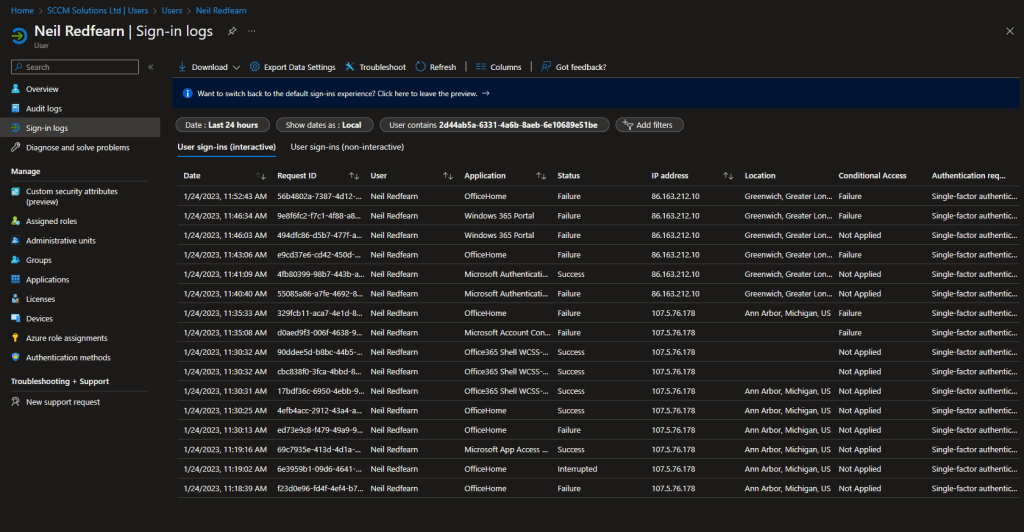Viewport: 1024px width, 532px height.
Task: Open Audit logs in sidebar
Action: pyautogui.click(x=43, y=108)
